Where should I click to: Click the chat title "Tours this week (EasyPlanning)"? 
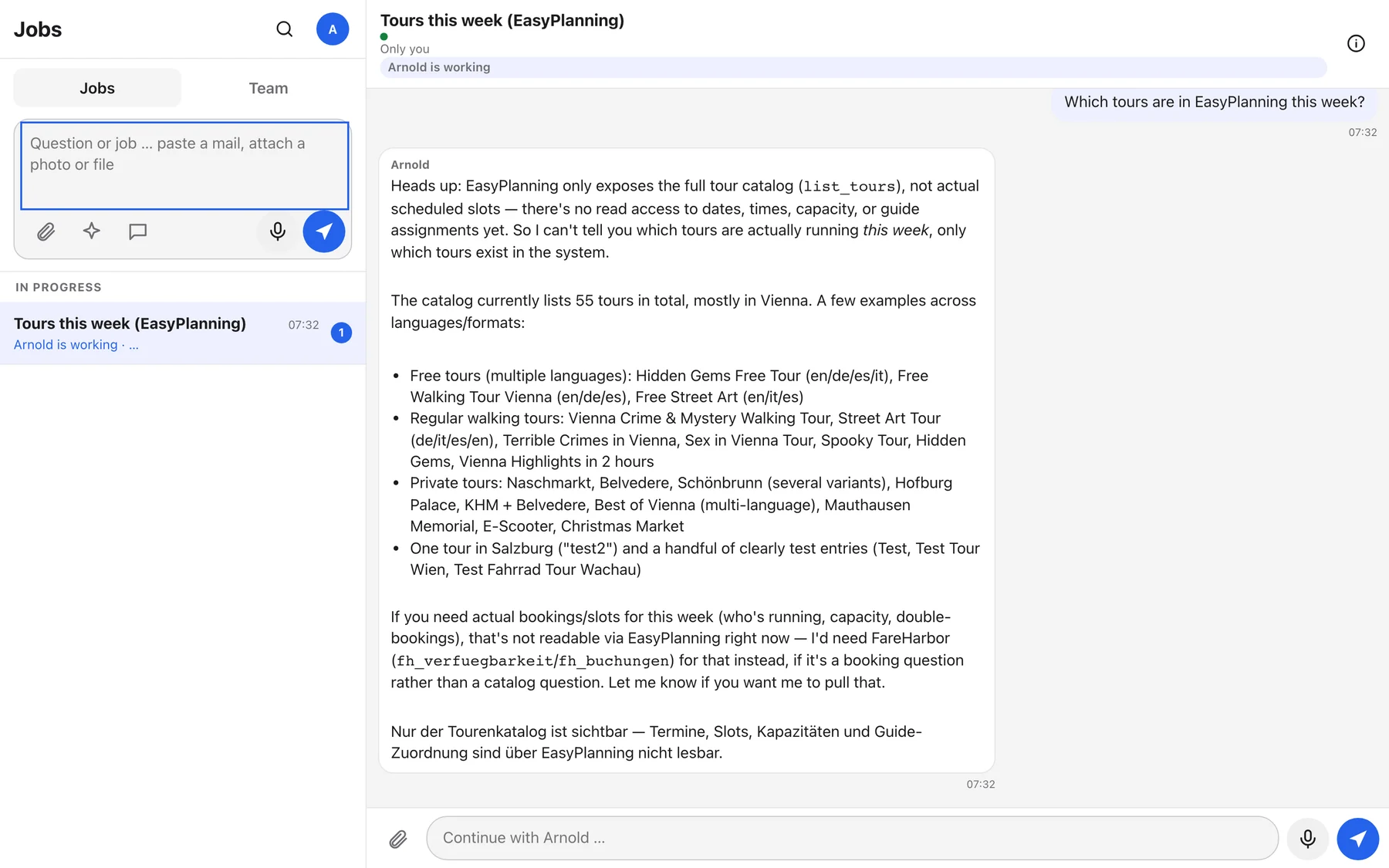(x=502, y=21)
